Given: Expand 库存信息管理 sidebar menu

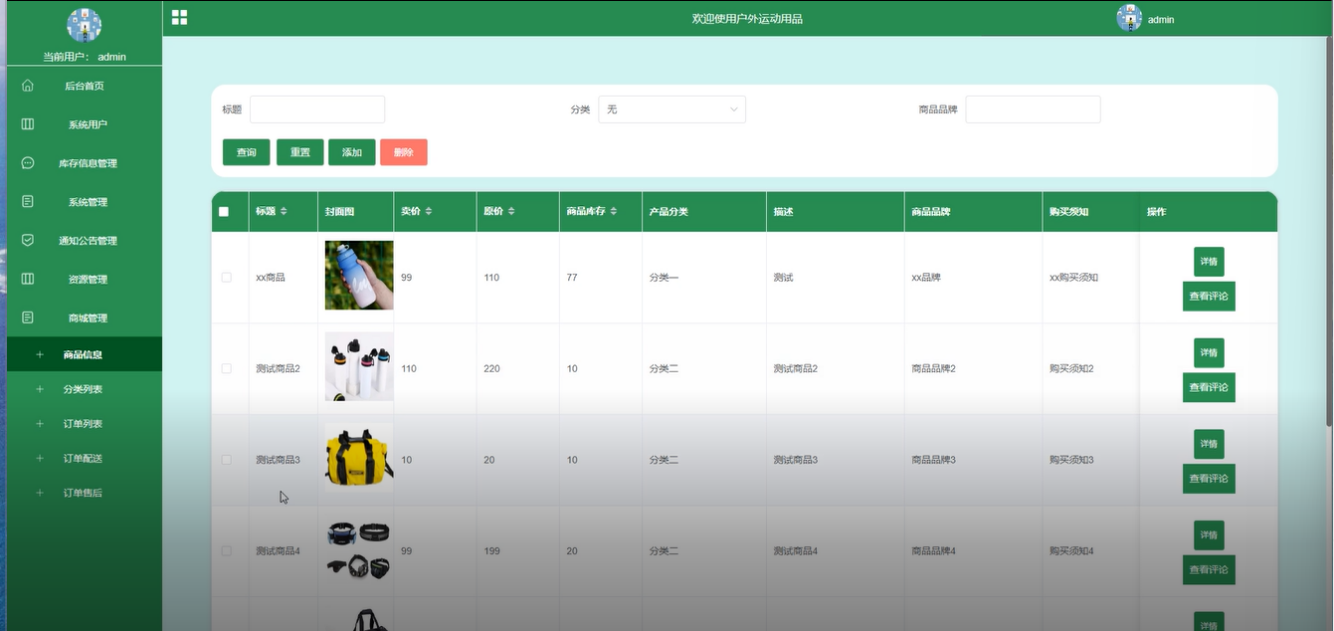Looking at the screenshot, I should pos(84,163).
